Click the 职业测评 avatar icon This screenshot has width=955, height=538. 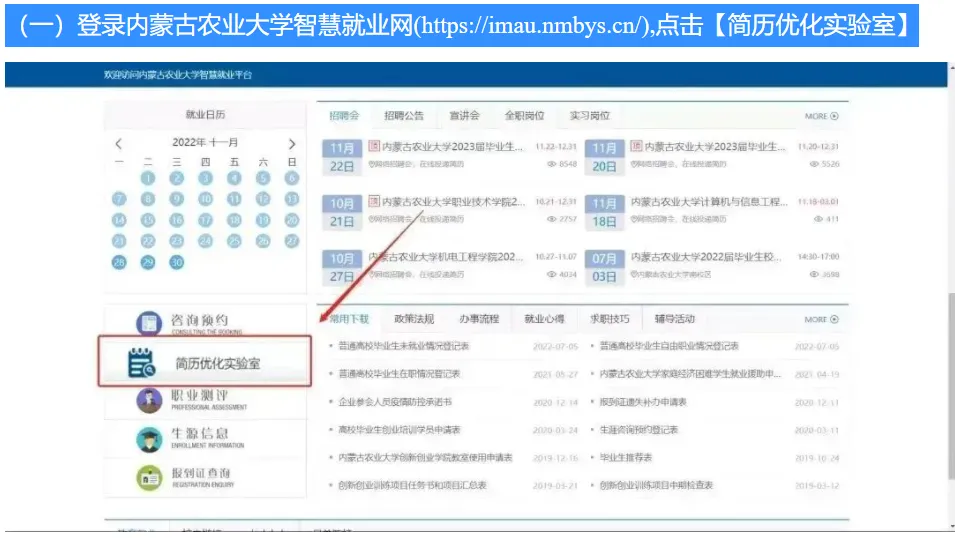coord(149,400)
